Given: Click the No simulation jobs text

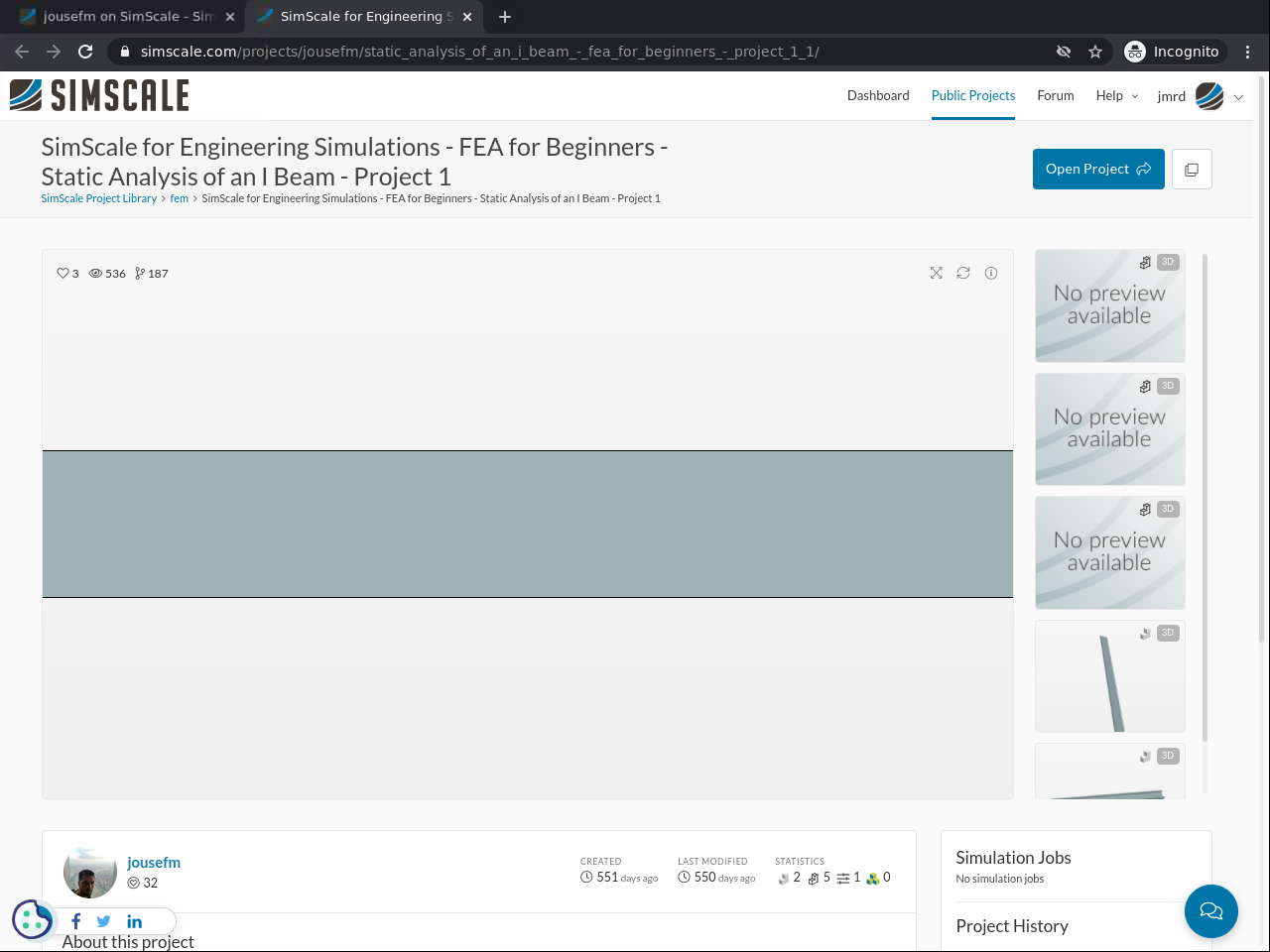Looking at the screenshot, I should pyautogui.click(x=1000, y=879).
